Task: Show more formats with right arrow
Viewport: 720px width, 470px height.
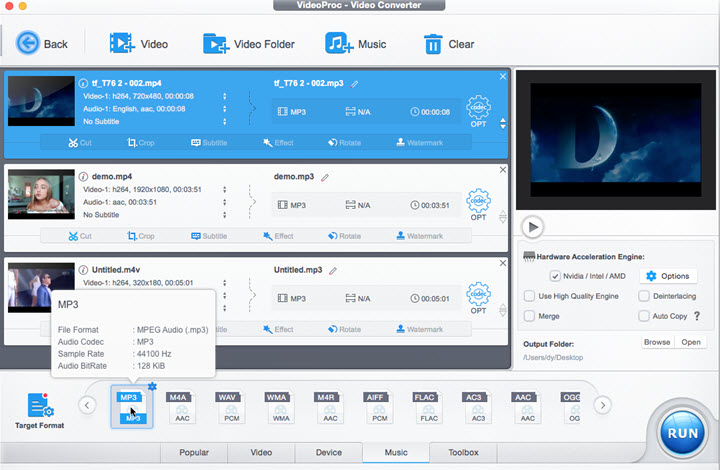Action: point(603,405)
